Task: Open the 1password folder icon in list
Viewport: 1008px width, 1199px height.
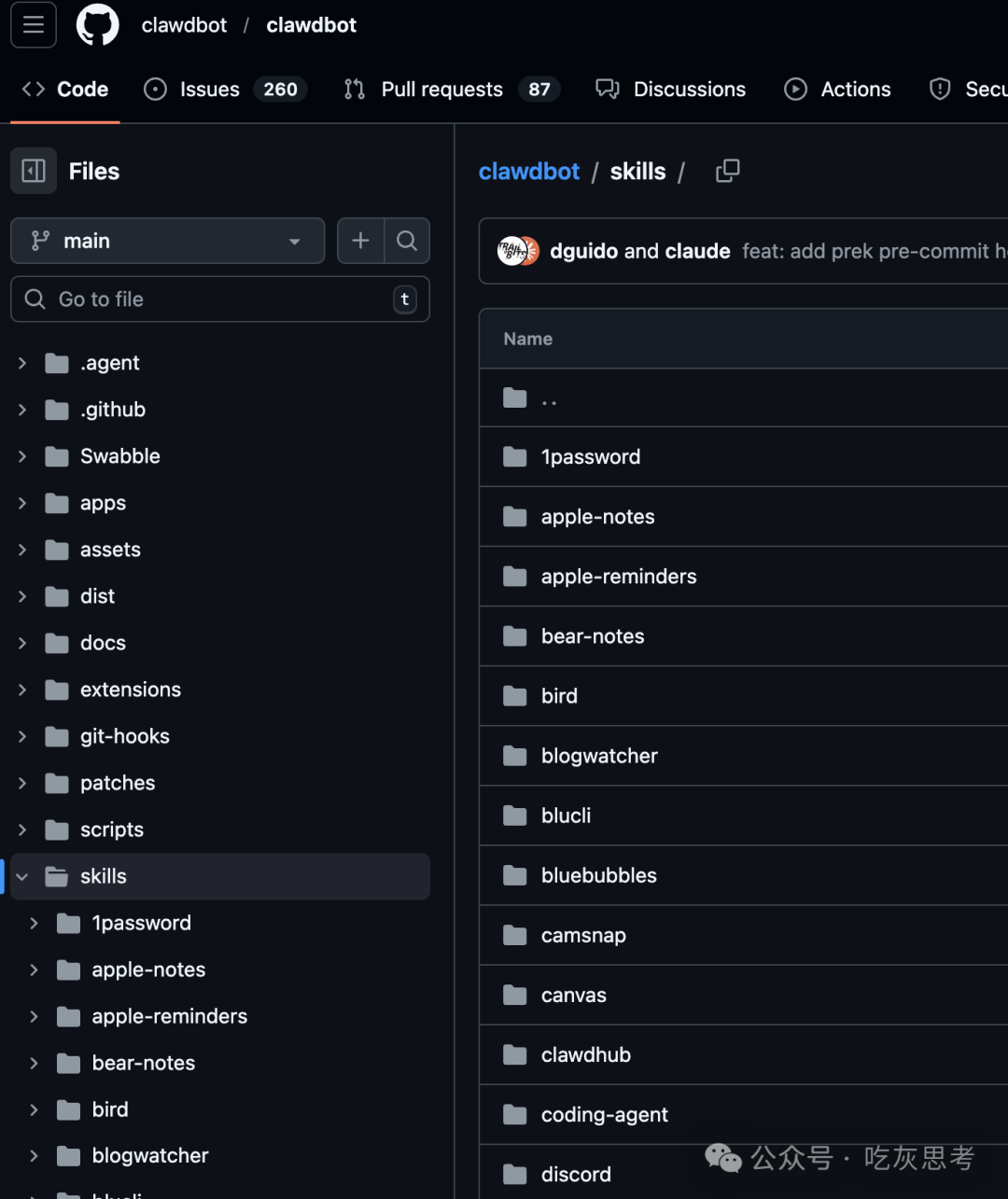Action: (515, 457)
